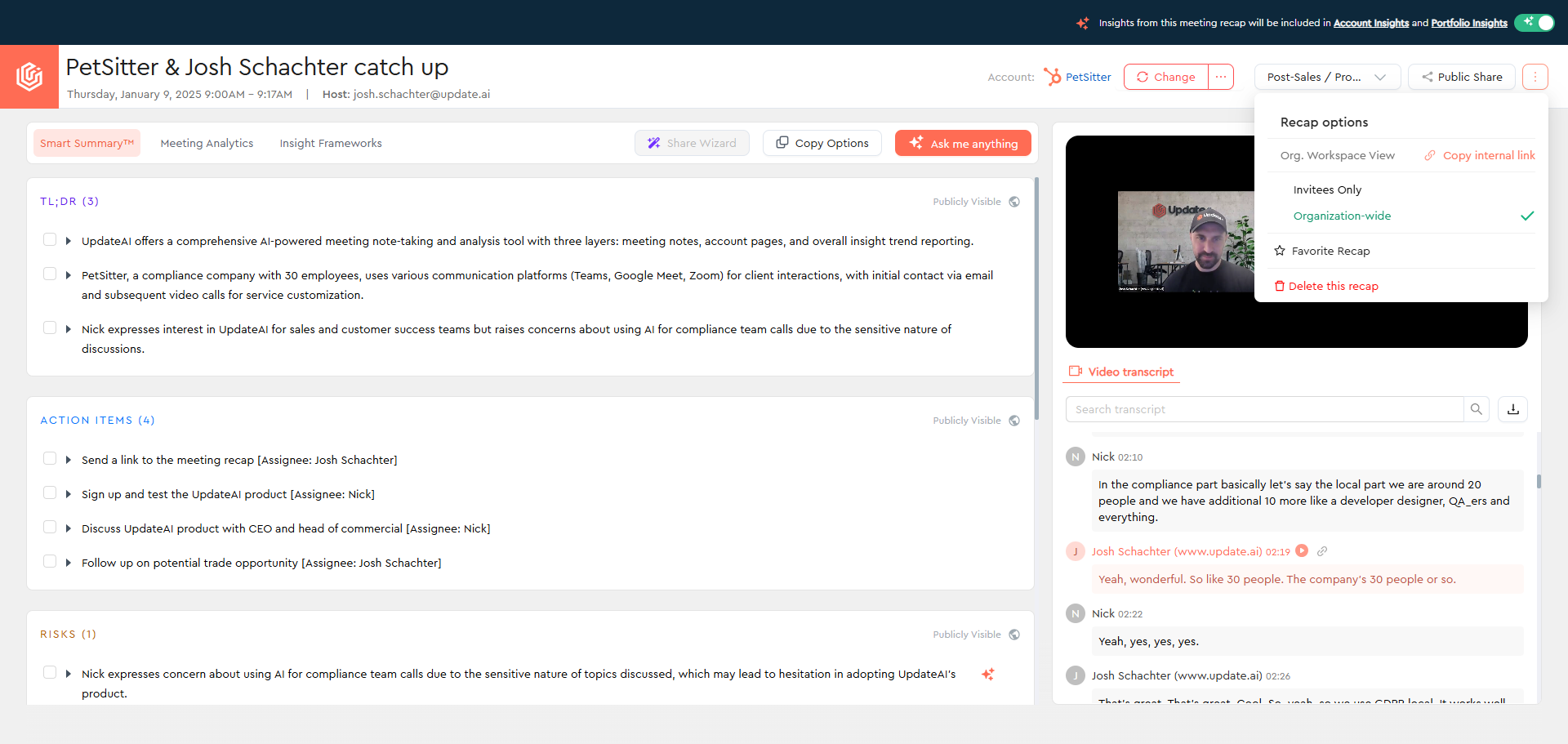Click the Ask me anything button

[x=963, y=143]
